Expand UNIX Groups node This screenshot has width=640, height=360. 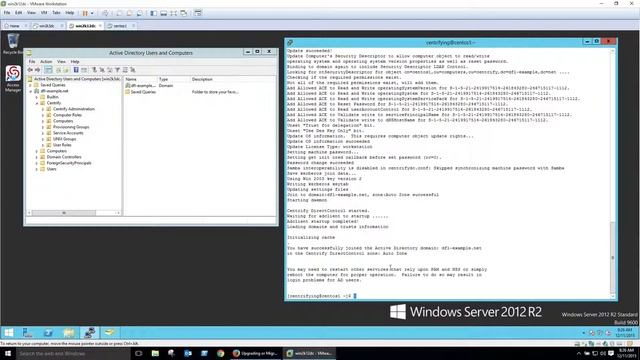(x=43, y=139)
